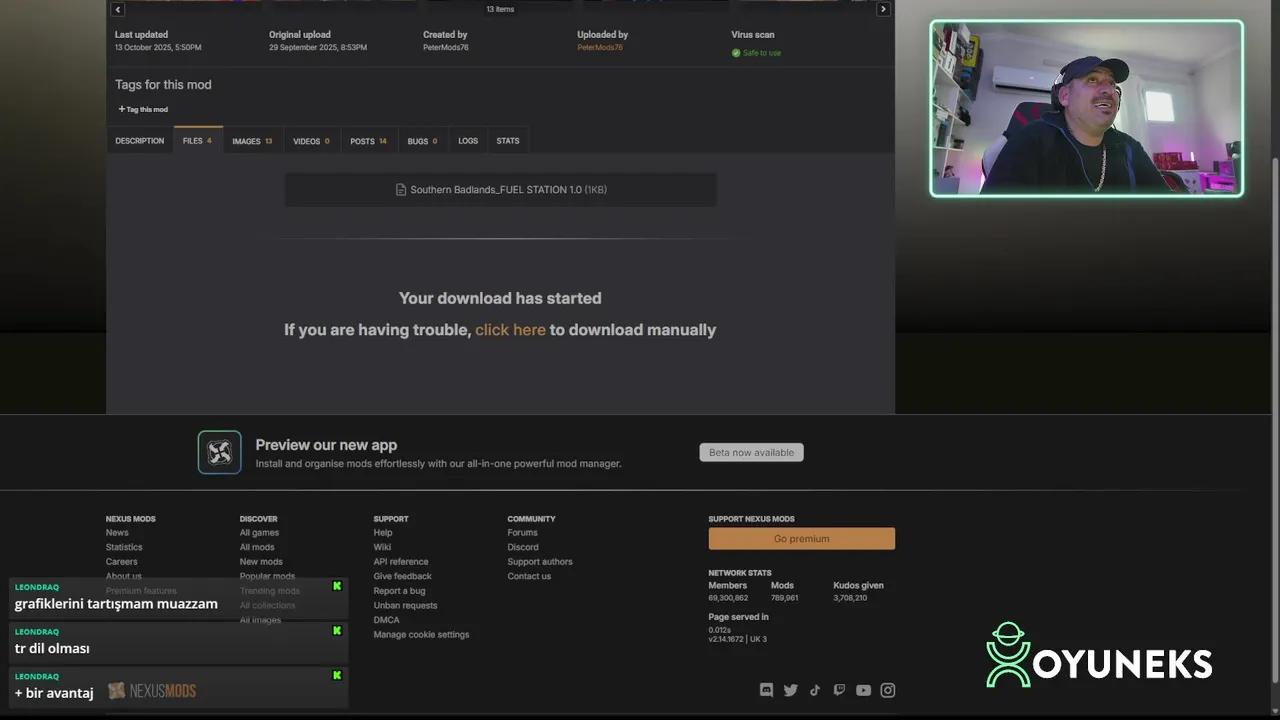1280x720 pixels.
Task: Open the Twitch footer icon
Action: (839, 690)
